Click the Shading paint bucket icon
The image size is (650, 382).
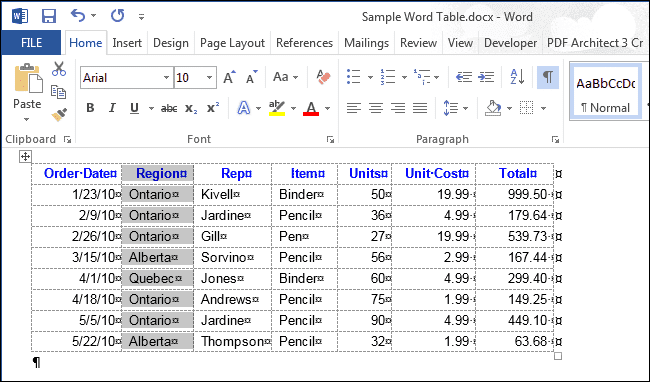pyautogui.click(x=493, y=109)
